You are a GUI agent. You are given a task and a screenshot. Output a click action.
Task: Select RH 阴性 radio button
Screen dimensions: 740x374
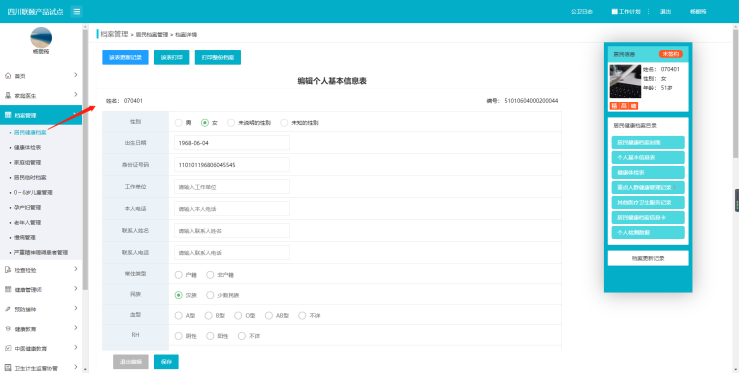tap(178, 336)
